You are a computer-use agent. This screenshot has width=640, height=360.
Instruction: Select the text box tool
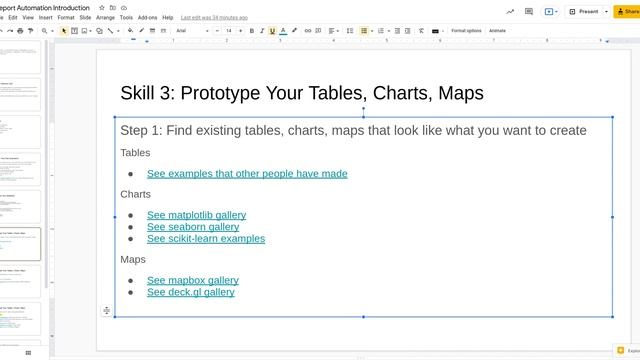pyautogui.click(x=74, y=31)
